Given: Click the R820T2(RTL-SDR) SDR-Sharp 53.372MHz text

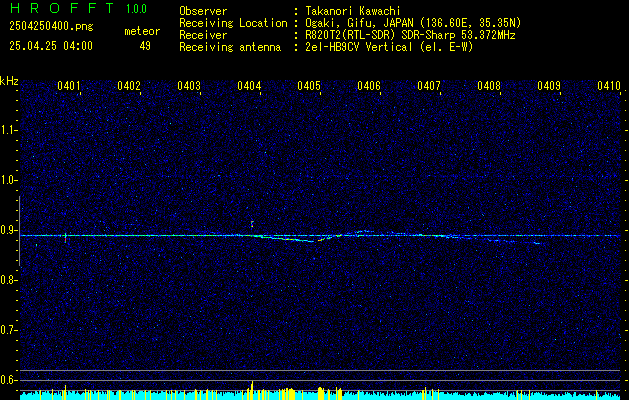Looking at the screenshot, I should point(410,35).
